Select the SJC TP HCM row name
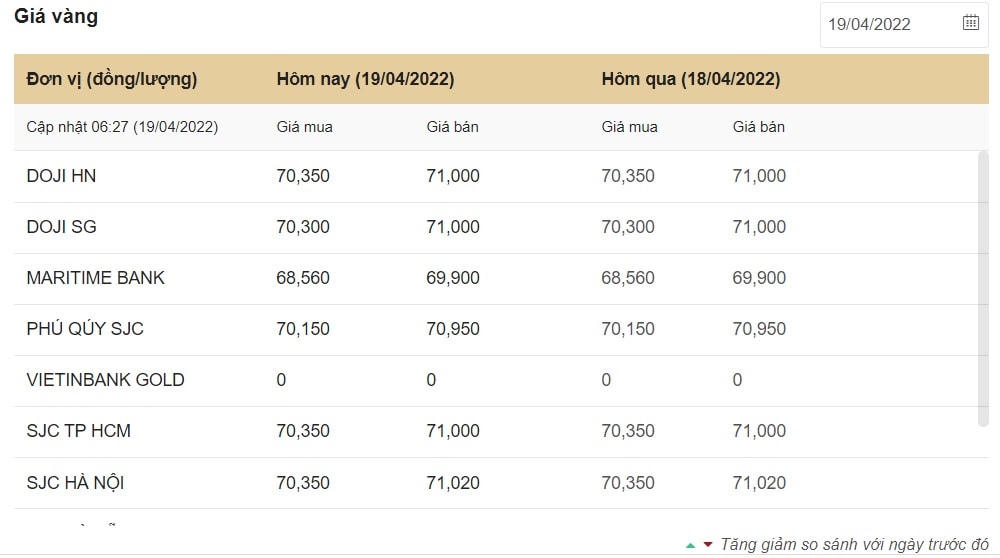 (x=78, y=431)
